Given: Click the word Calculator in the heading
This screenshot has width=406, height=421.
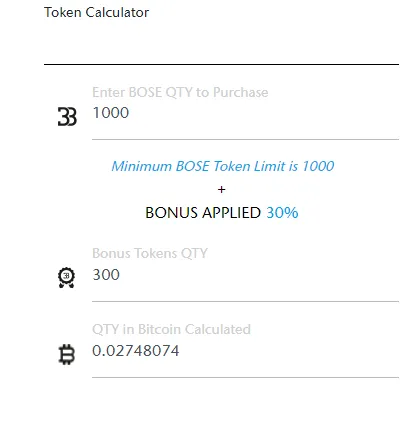Looking at the screenshot, I should click(x=117, y=12).
